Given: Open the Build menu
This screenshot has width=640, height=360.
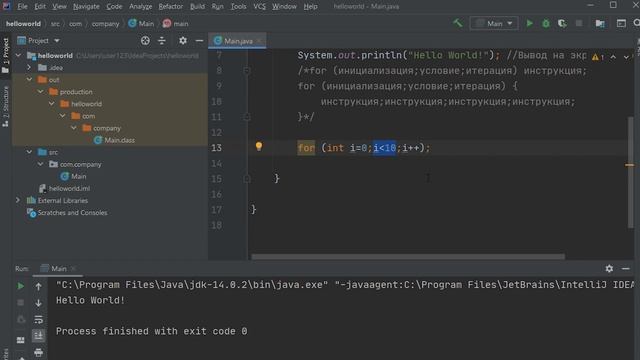Looking at the screenshot, I should pyautogui.click(x=198, y=6).
